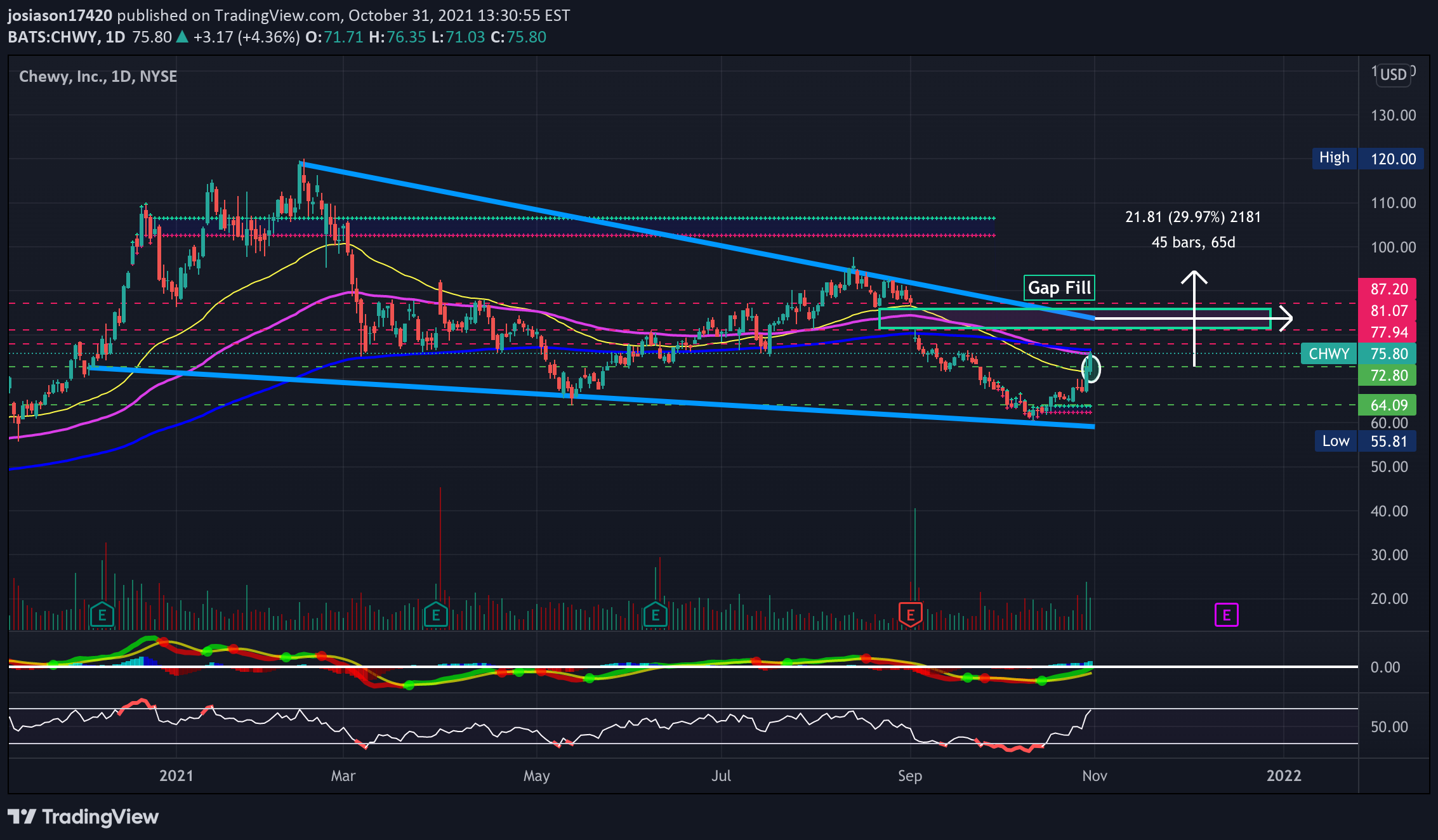
Task: Click the 64.09 green price level label
Action: coord(1389,405)
